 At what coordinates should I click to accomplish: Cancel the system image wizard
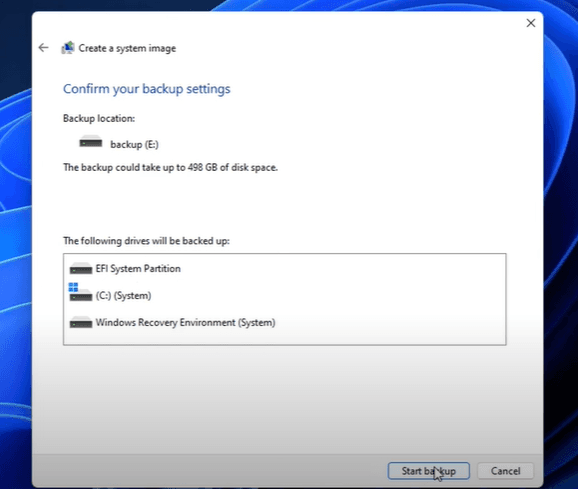coord(505,471)
